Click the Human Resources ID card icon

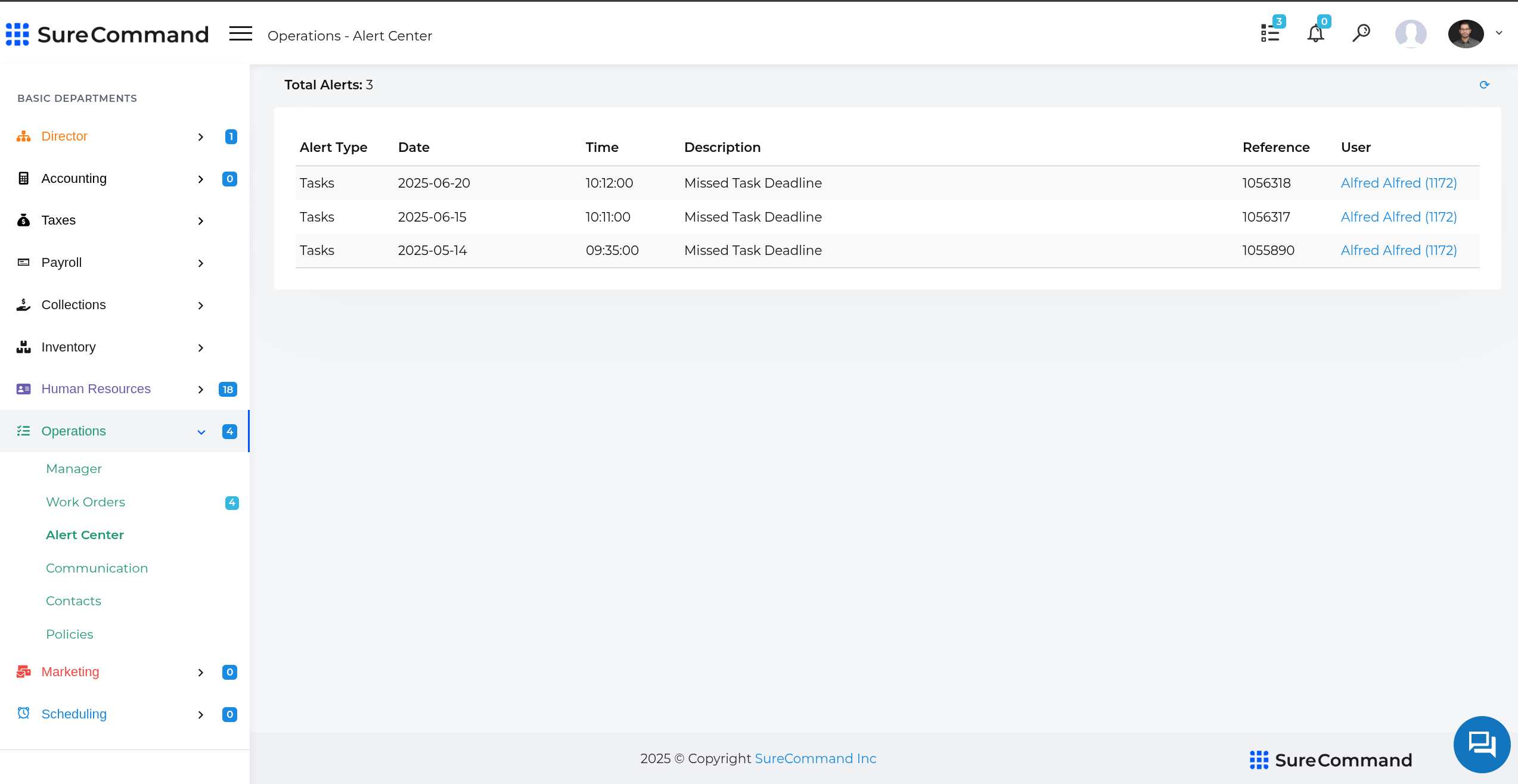24,389
